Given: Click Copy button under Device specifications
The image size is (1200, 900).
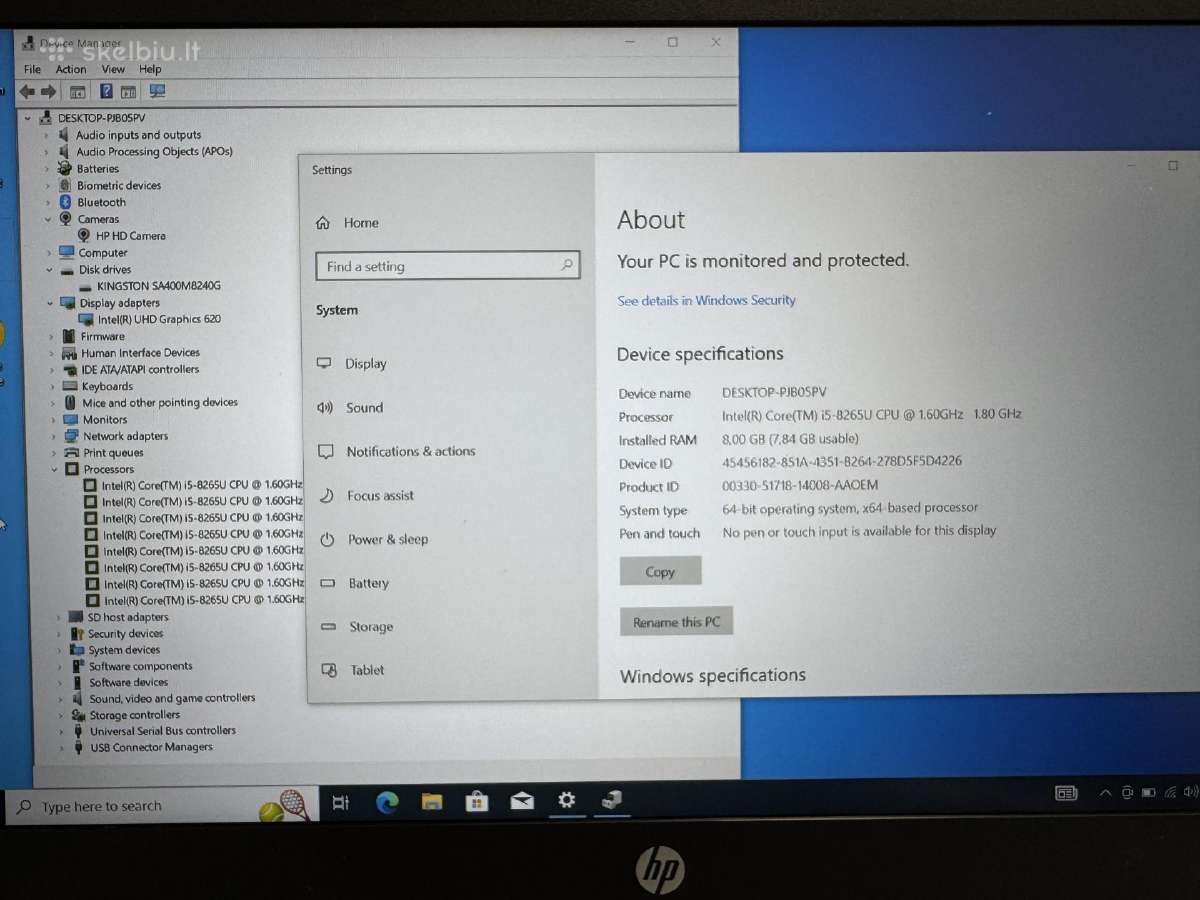Looking at the screenshot, I should coord(660,572).
